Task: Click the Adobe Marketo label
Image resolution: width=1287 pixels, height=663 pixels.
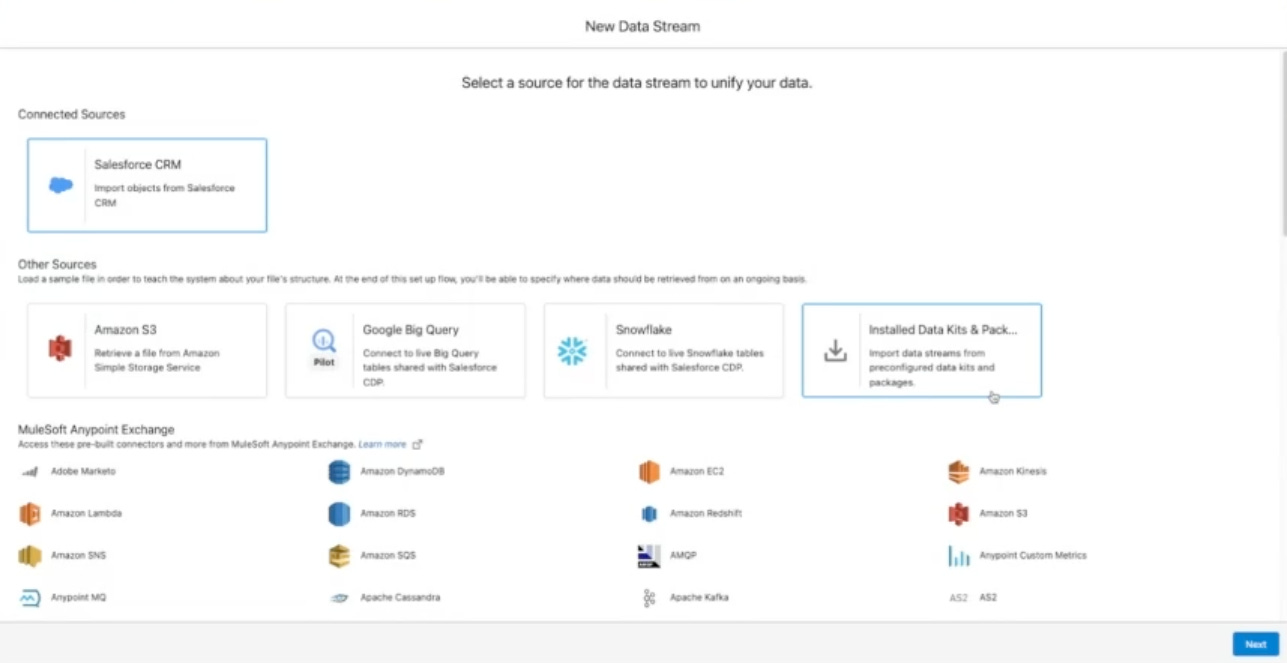Action: click(84, 471)
